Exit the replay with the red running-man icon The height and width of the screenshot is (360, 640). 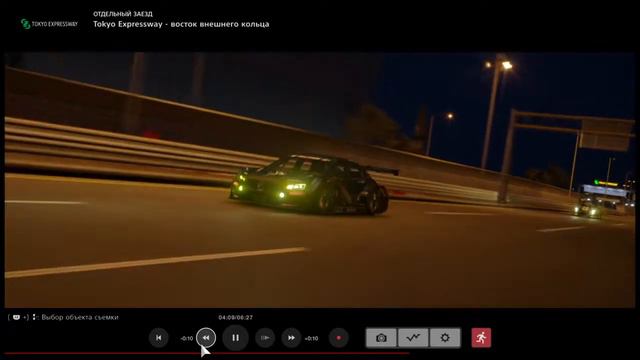481,338
